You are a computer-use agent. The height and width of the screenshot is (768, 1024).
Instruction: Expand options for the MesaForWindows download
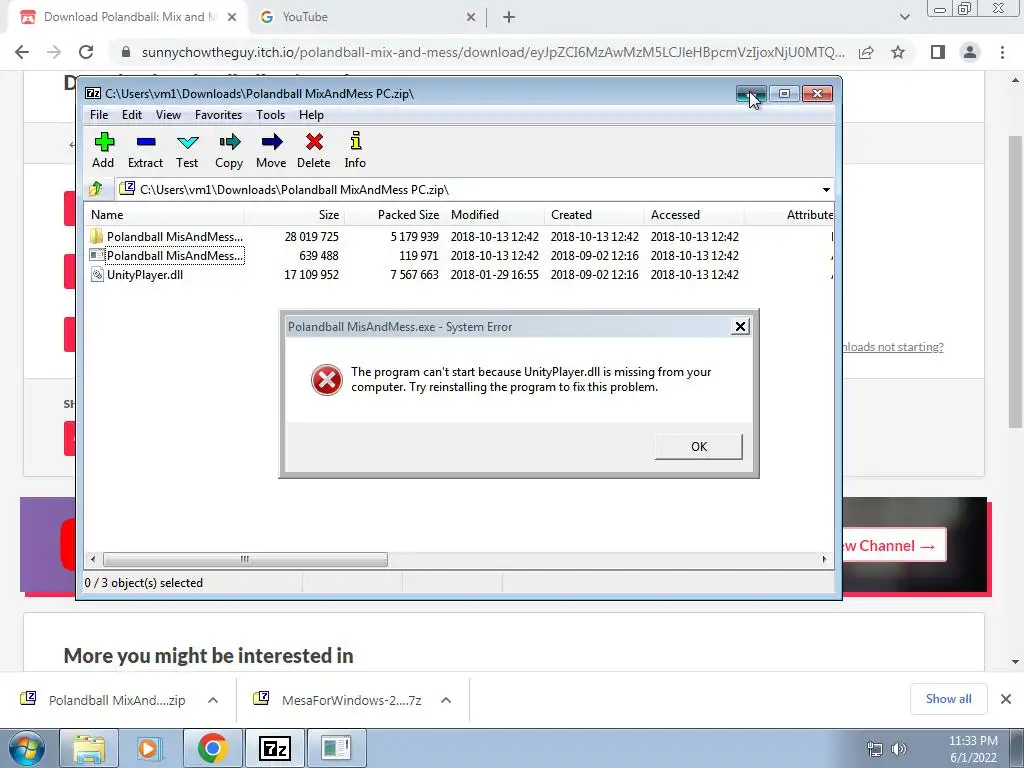(446, 700)
